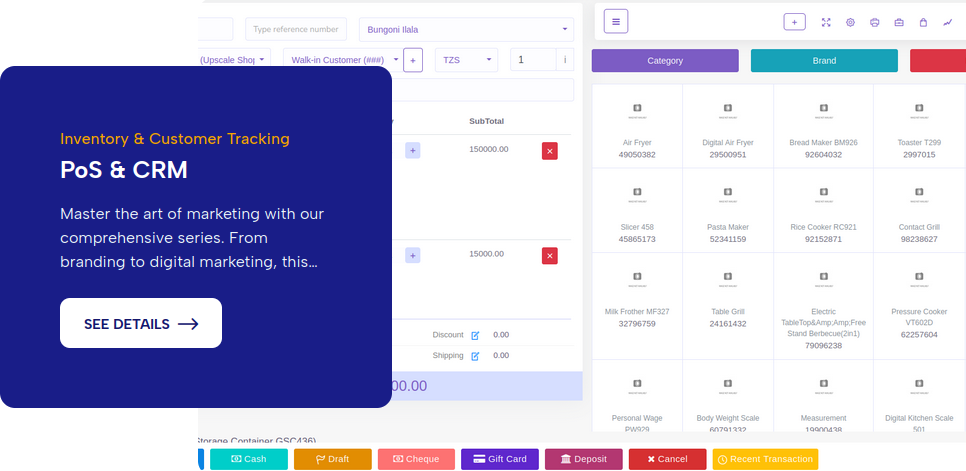This screenshot has width=966, height=471.
Task: Filter products by Category
Action: [665, 61]
